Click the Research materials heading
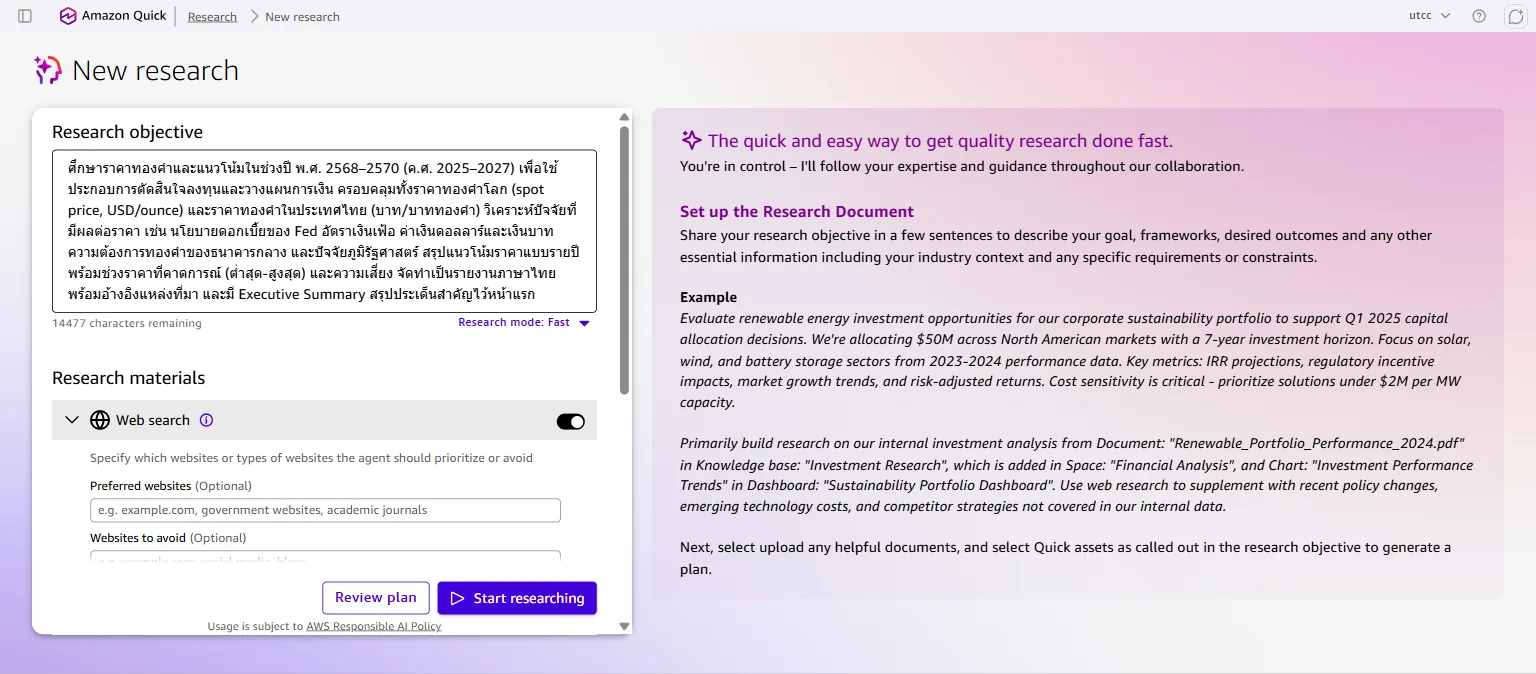The image size is (1536, 674). [x=129, y=378]
